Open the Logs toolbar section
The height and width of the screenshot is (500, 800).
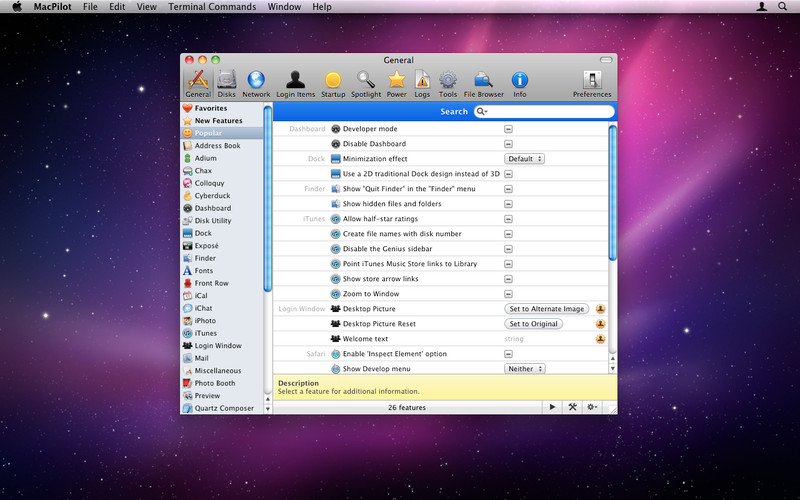[x=422, y=84]
